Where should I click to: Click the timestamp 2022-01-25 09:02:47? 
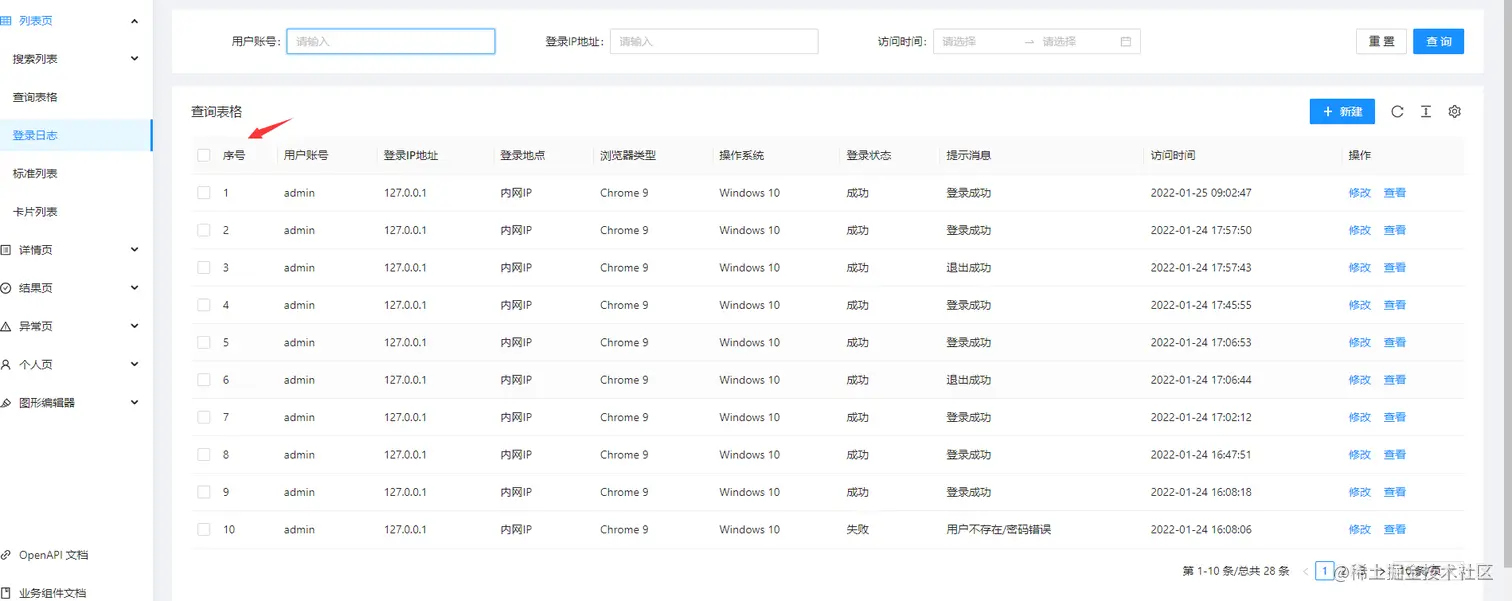click(x=1201, y=193)
